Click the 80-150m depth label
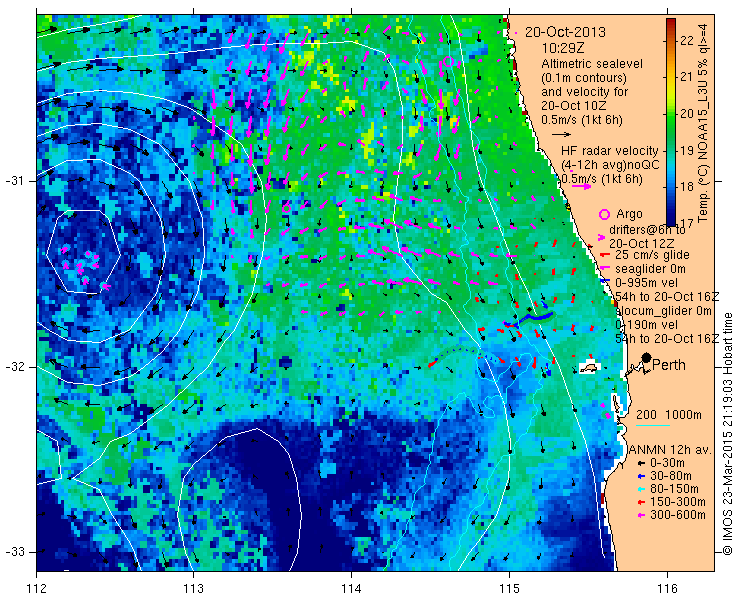 pos(674,489)
